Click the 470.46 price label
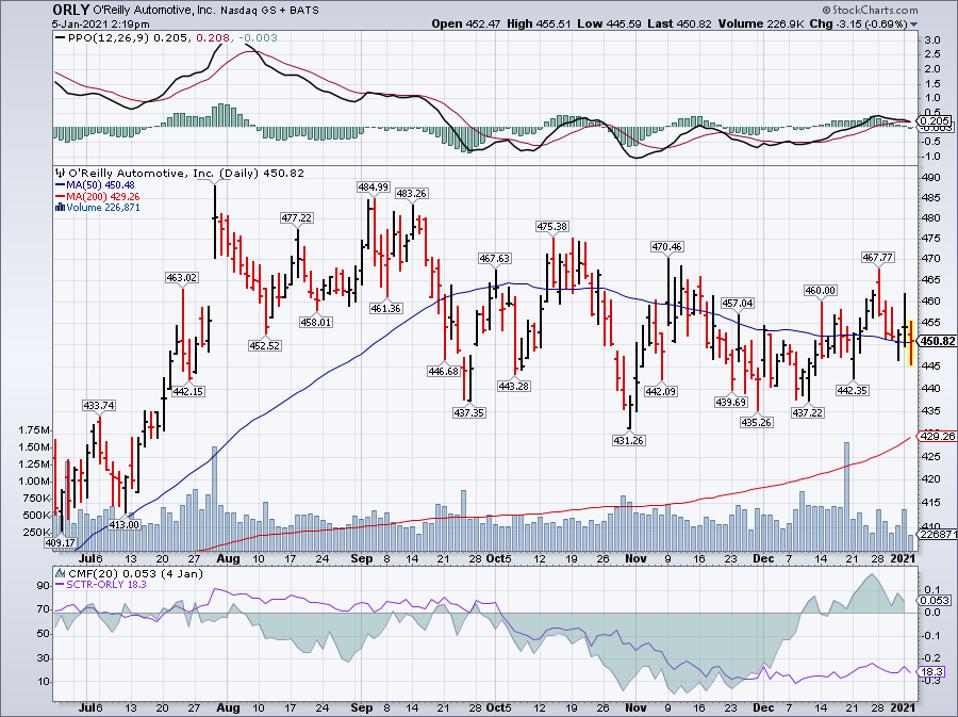Viewport: 958px width, 717px height. [x=667, y=247]
